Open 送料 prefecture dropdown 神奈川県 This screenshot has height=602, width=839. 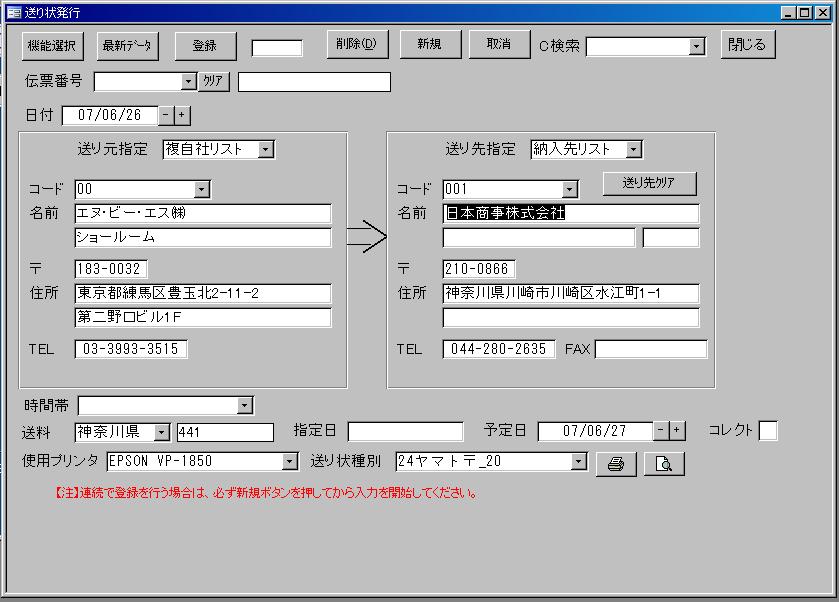coord(161,432)
